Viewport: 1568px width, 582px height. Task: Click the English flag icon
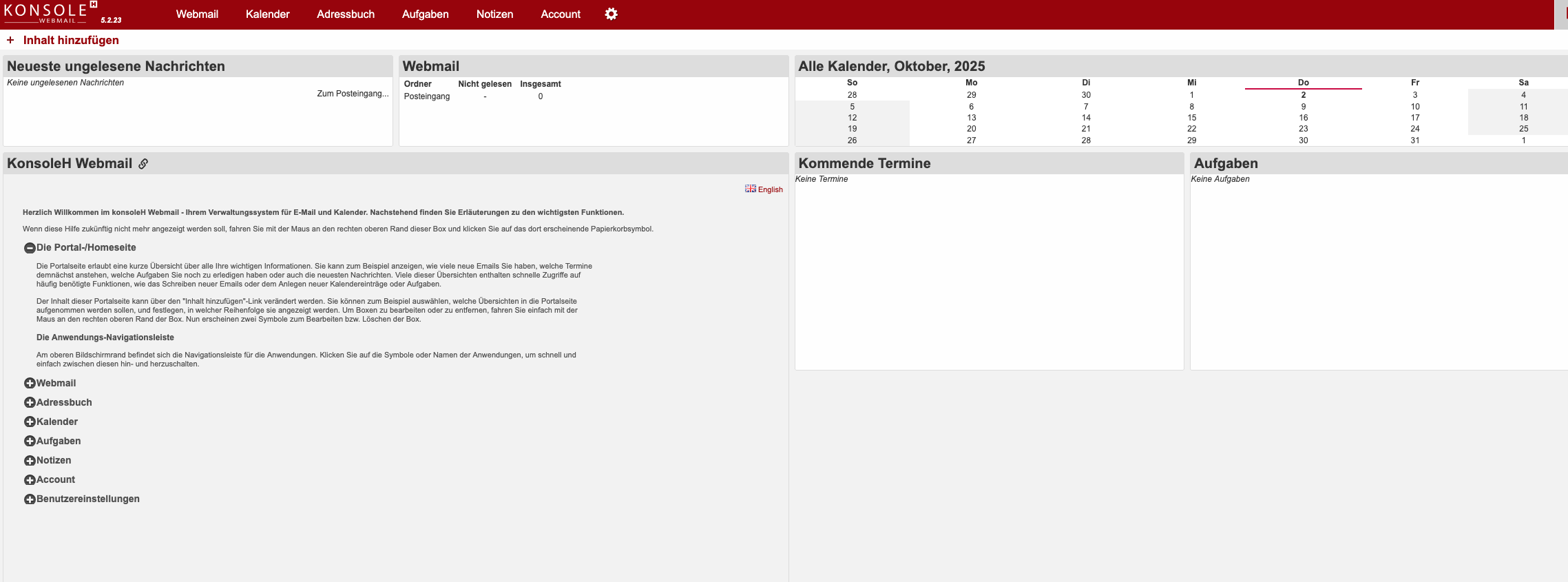[750, 189]
